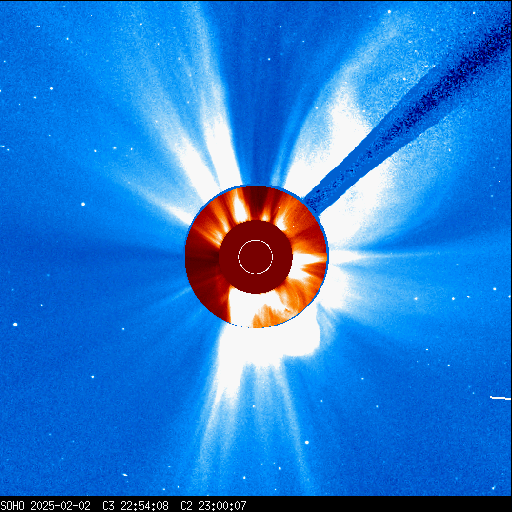Click the bright star near the left edge
The height and width of the screenshot is (512, 512).
[x=15, y=324]
